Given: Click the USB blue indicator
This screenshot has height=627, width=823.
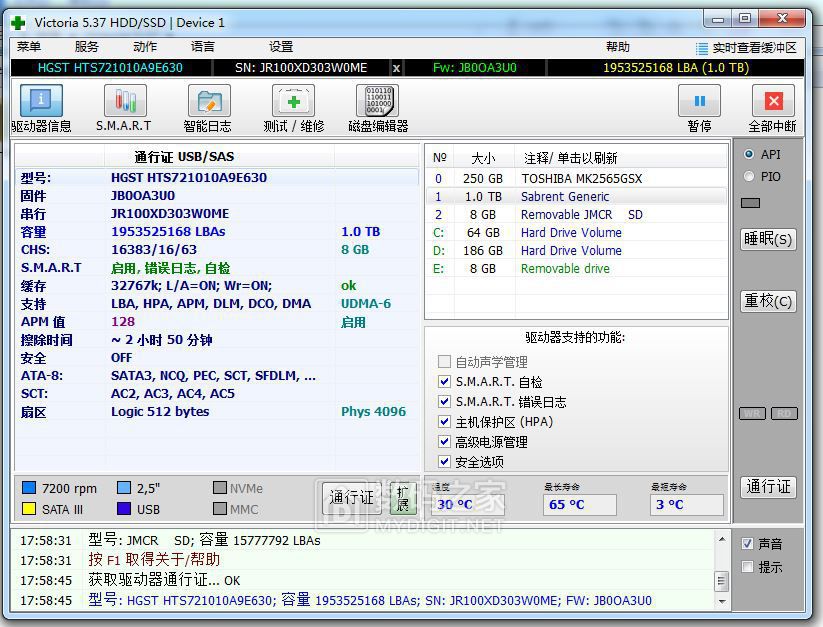Looking at the screenshot, I should coord(124,508).
